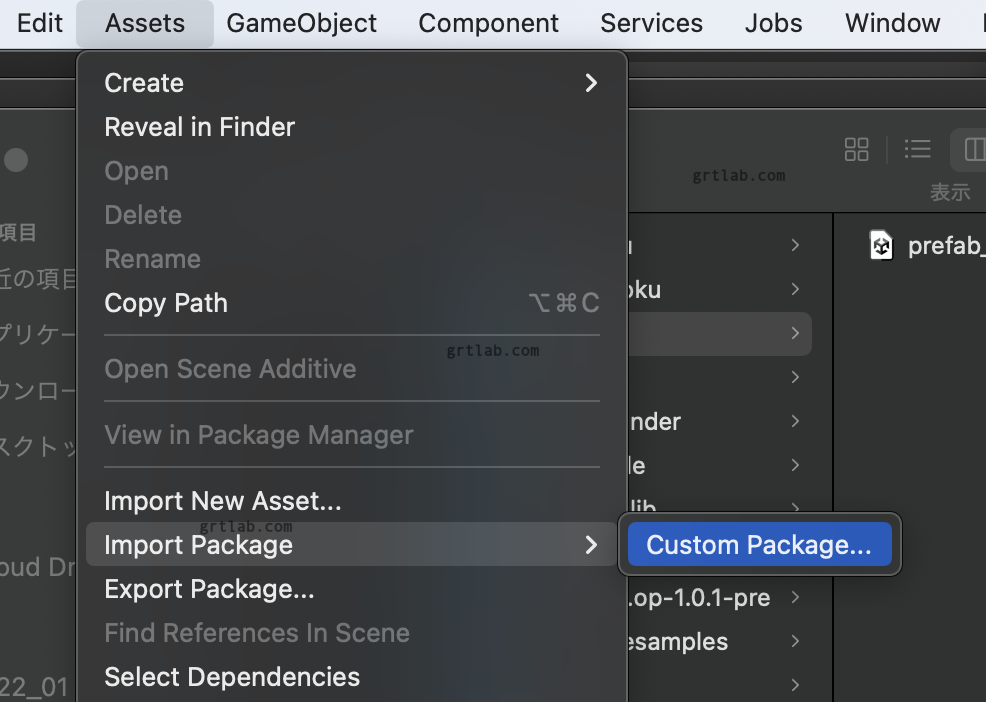Screen dimensions: 986x702
Task: Click the prefab_ Unity asset icon
Action: pyautogui.click(x=881, y=245)
